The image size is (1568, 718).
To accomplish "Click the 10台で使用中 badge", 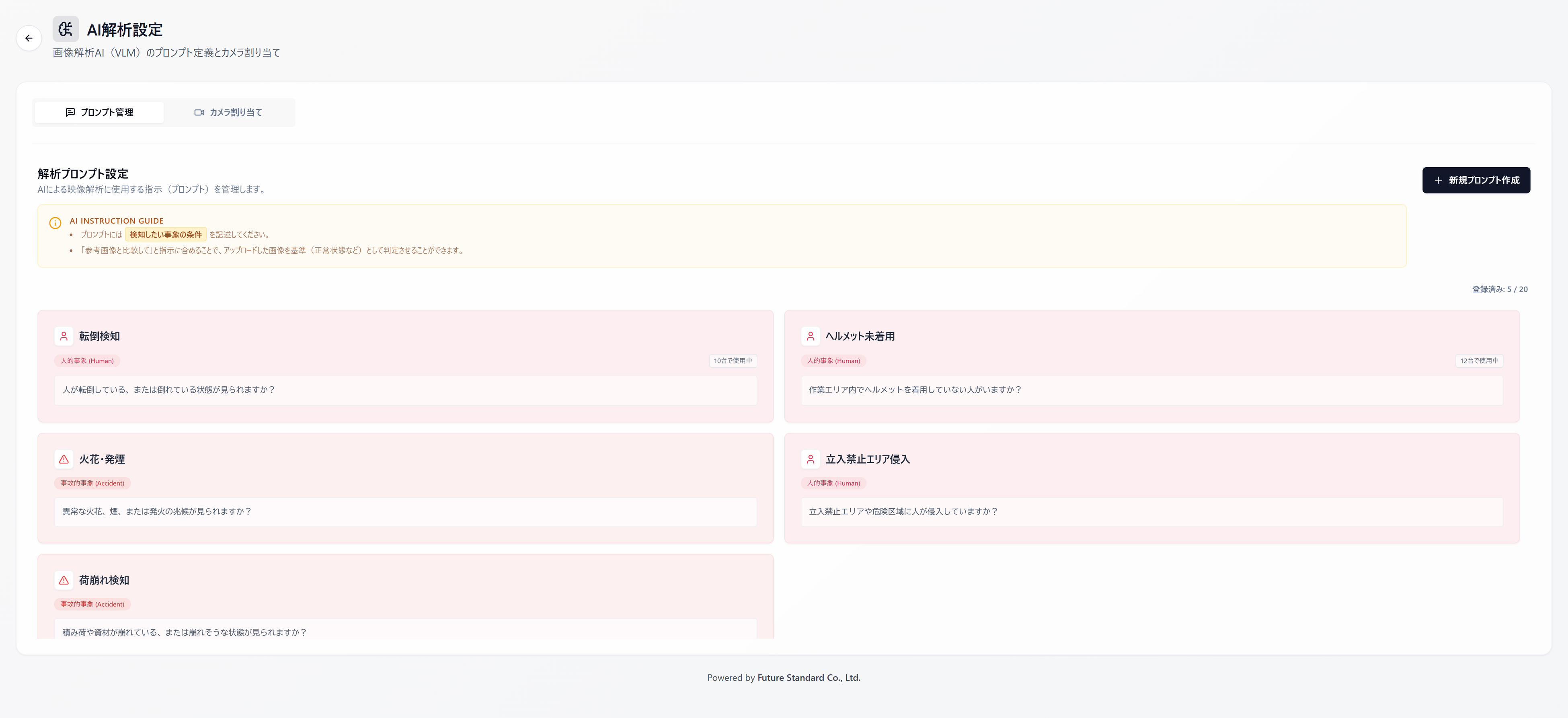I will click(732, 361).
